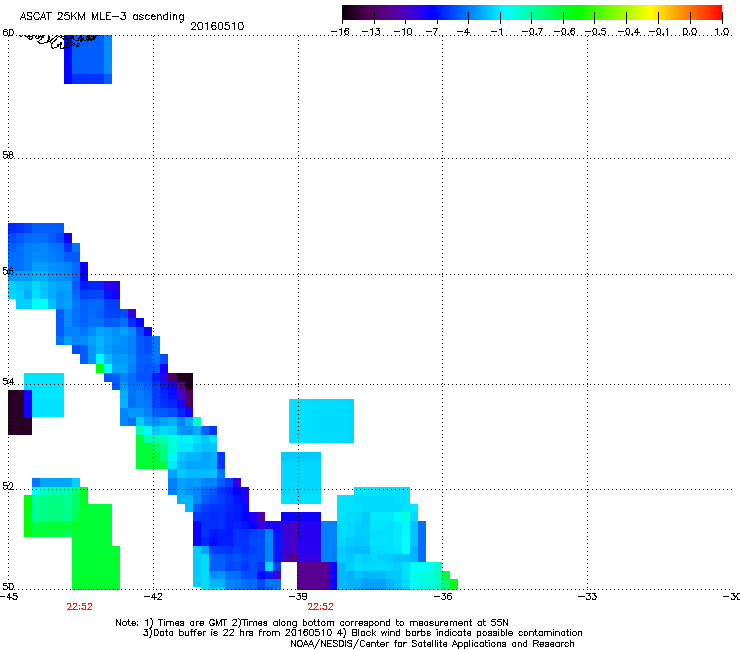Click the color scale label "-1"
The width and height of the screenshot is (740, 650).
click(x=497, y=32)
